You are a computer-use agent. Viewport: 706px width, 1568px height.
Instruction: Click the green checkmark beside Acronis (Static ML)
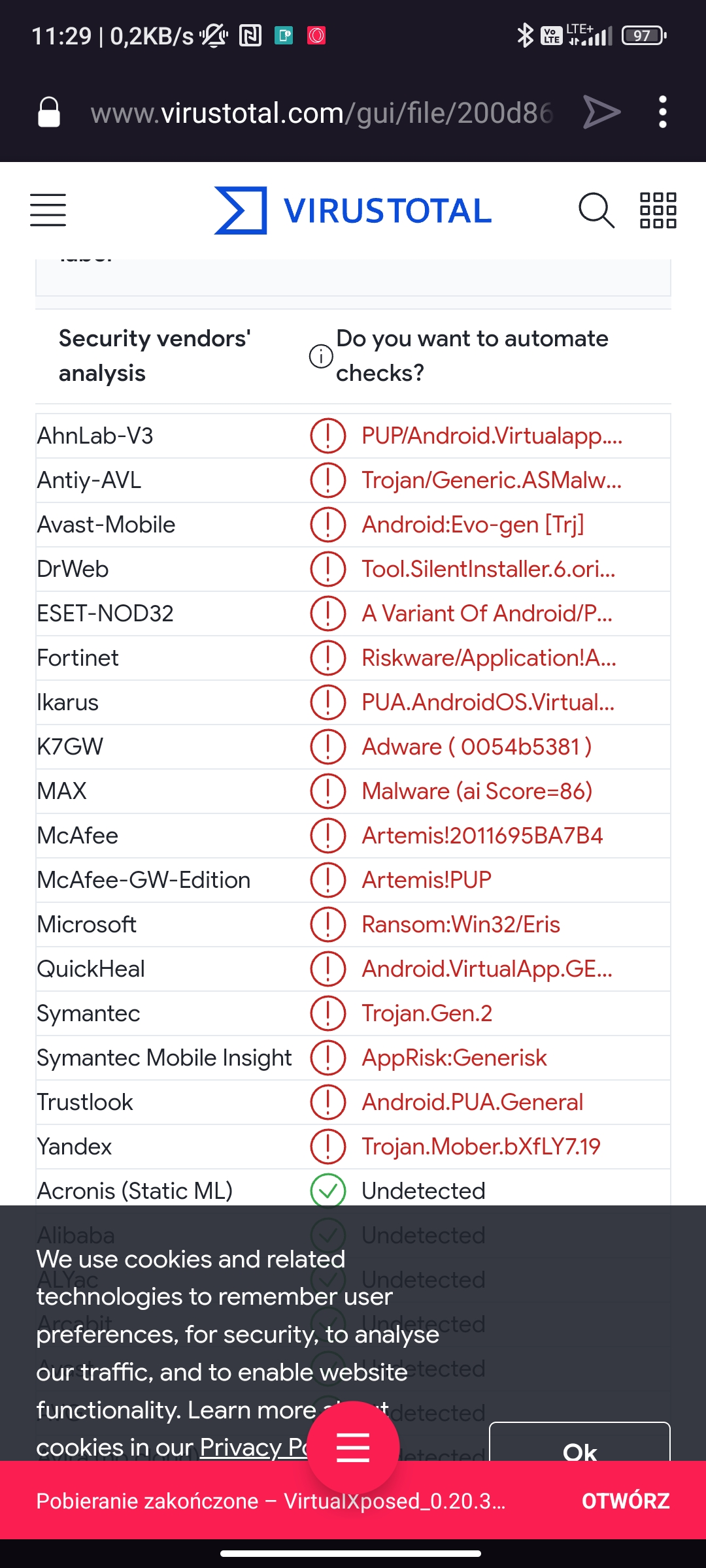click(x=328, y=1190)
